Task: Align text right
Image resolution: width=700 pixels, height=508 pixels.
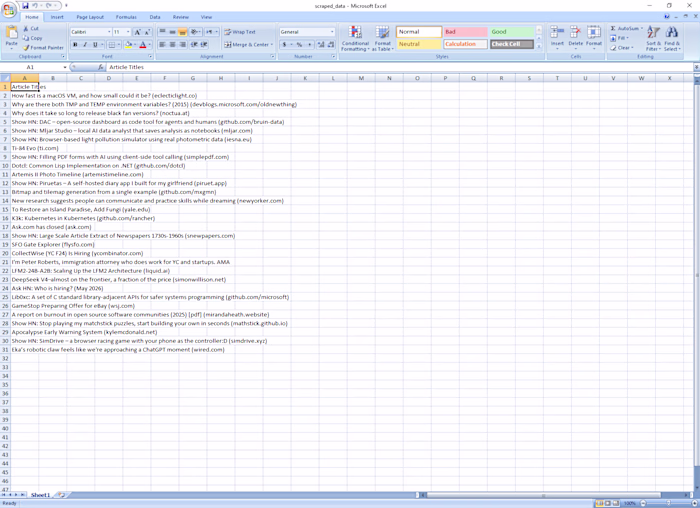Action: pos(182,45)
